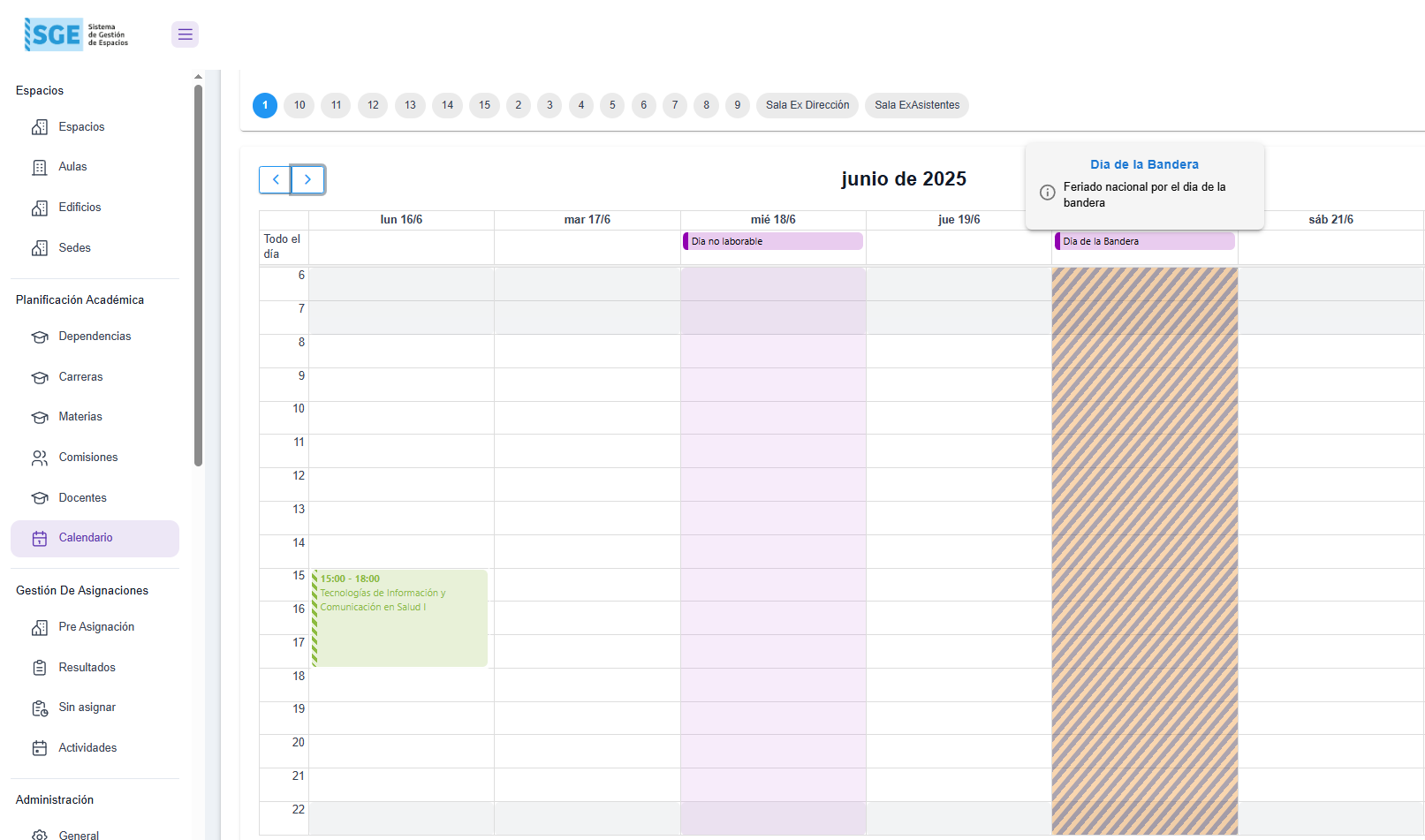Click the Docentes graduation cap icon

40,498
